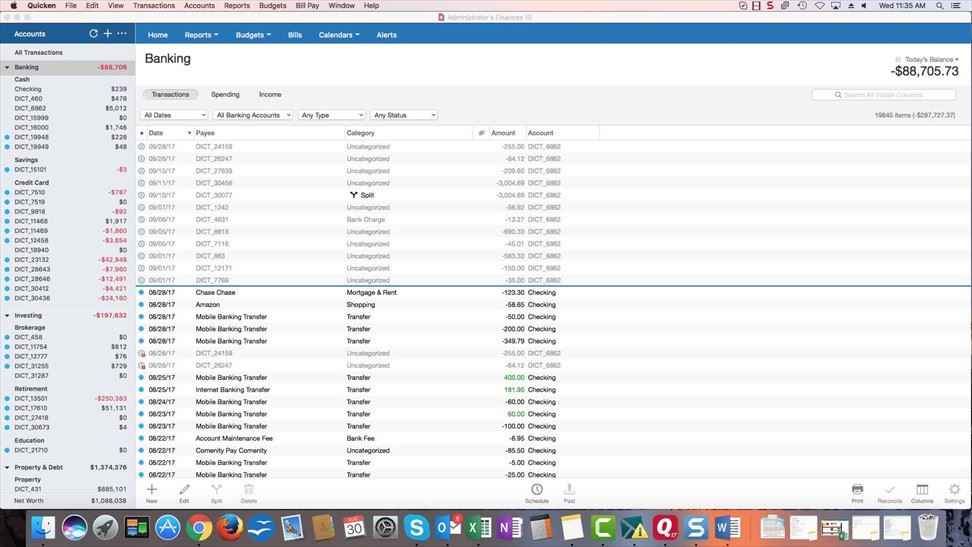
Task: Click the Settings gear in bottom toolbar
Action: pos(954,490)
